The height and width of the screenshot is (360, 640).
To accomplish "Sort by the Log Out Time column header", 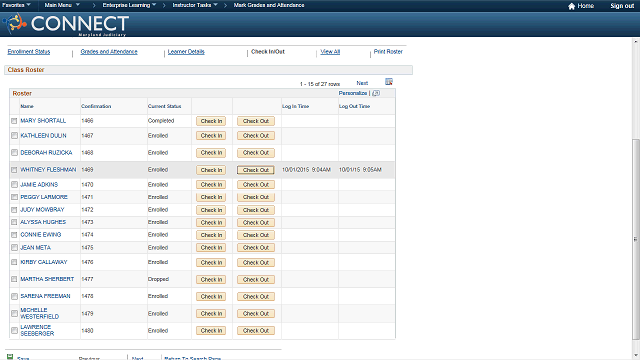I will click(354, 106).
